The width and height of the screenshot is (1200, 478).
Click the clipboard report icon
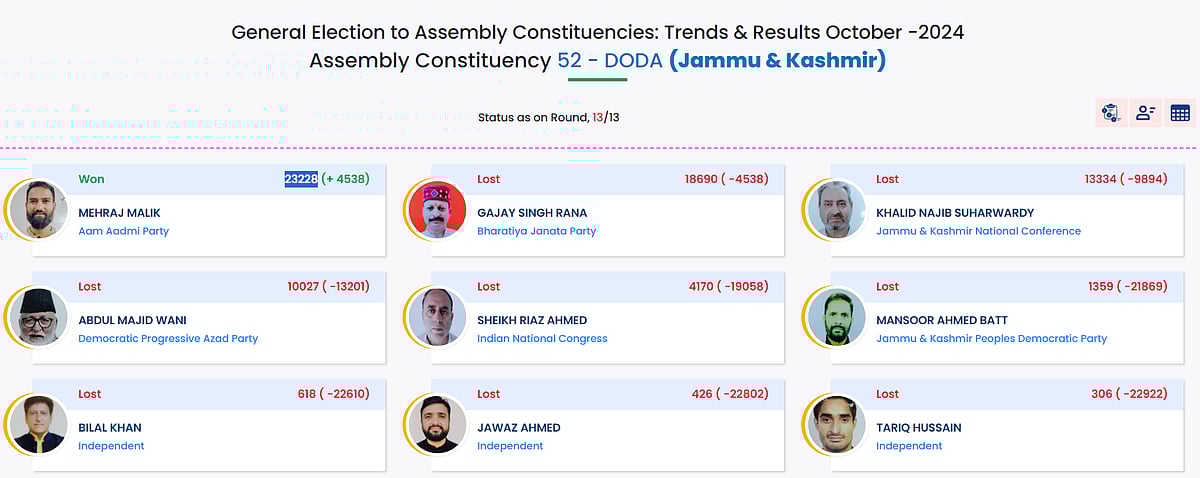[1110, 113]
